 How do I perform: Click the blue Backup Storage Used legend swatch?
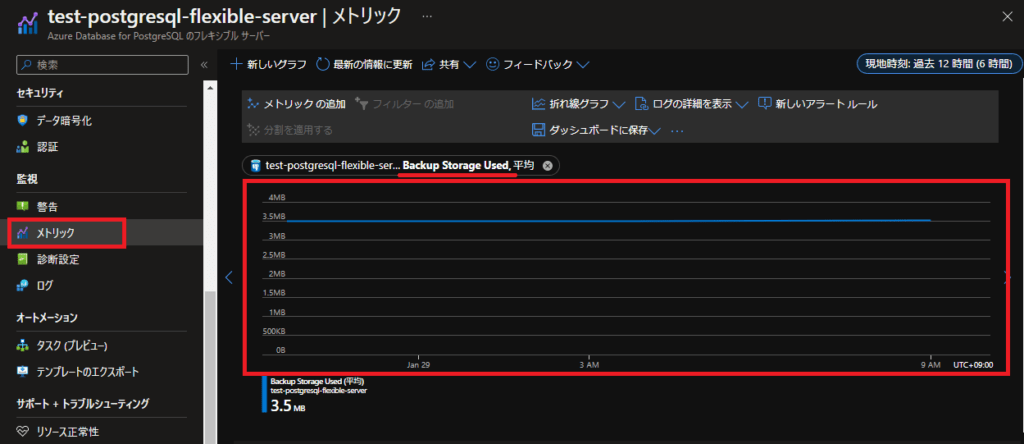[264, 394]
